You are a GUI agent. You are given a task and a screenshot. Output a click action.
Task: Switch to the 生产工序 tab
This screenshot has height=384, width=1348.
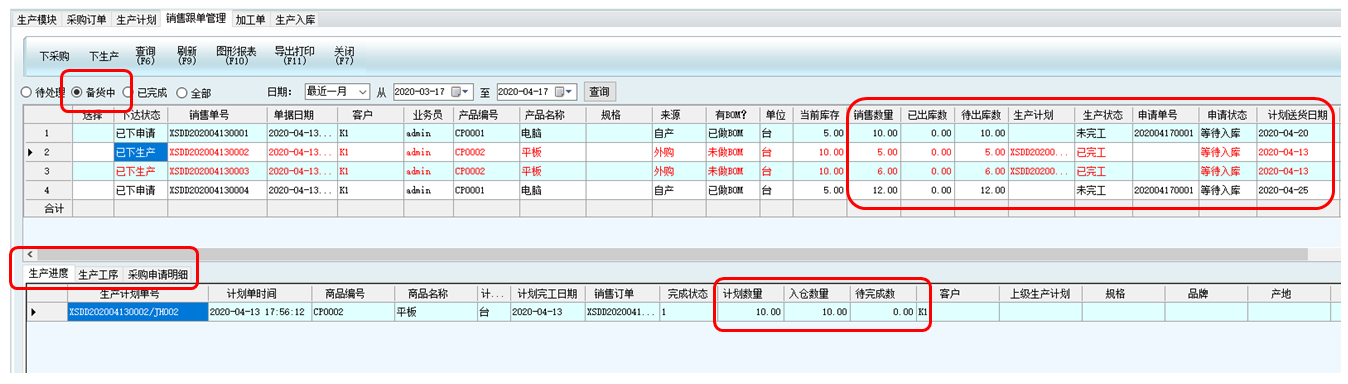pyautogui.click(x=98, y=273)
